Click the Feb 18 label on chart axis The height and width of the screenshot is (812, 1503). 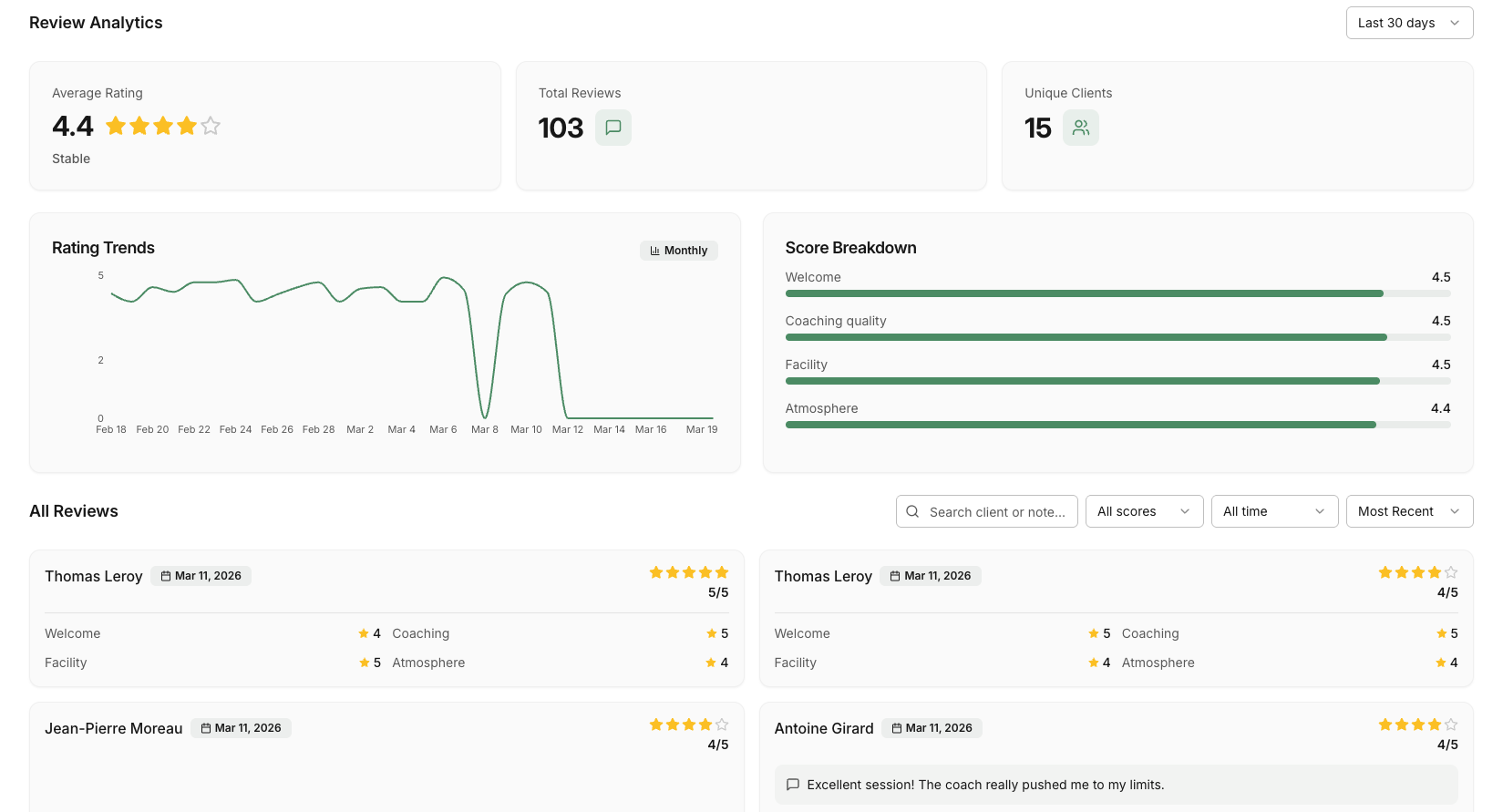[111, 429]
